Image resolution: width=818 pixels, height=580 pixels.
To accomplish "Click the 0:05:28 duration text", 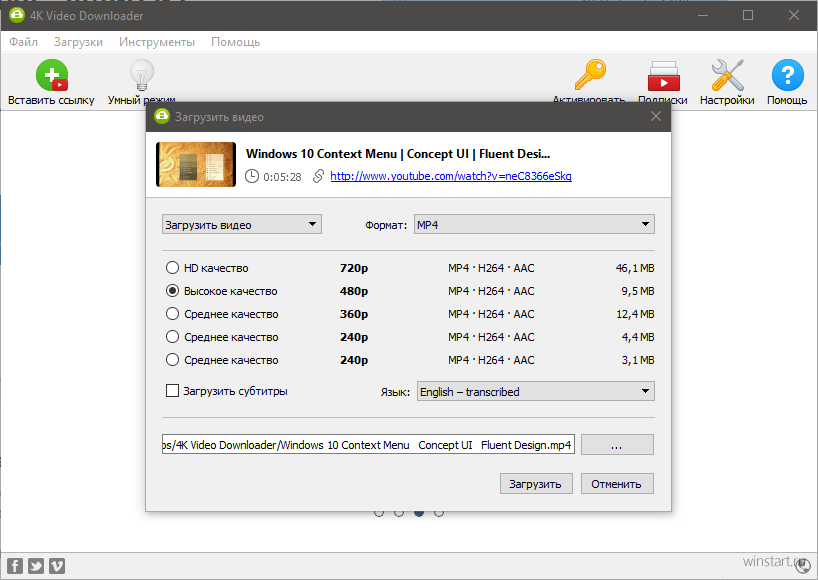I will coord(282,177).
